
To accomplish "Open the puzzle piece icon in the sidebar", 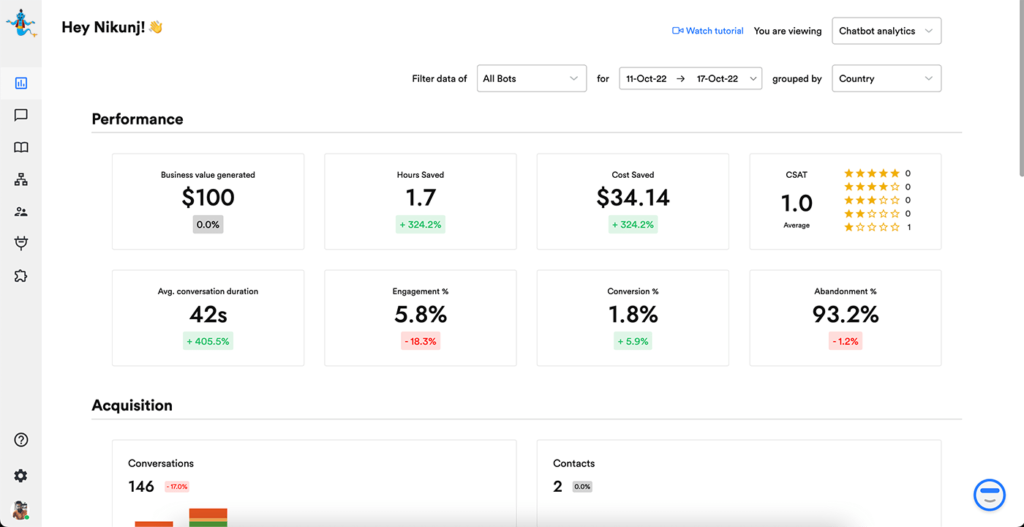I will tap(21, 276).
